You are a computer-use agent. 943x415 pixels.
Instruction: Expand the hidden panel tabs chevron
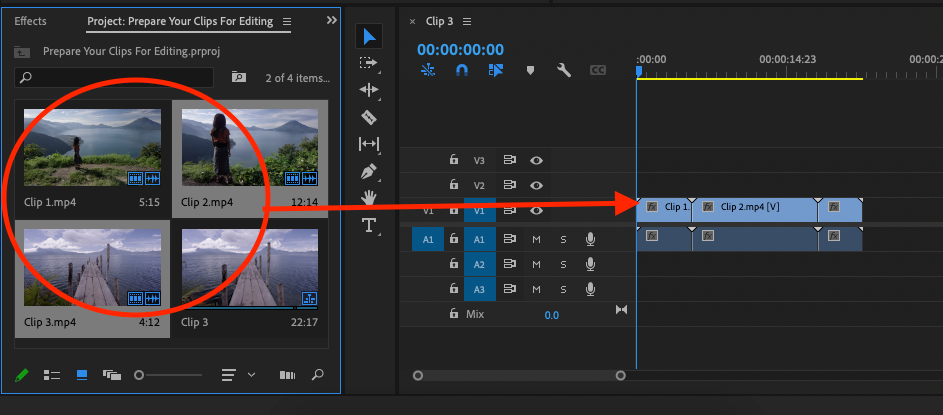(332, 20)
